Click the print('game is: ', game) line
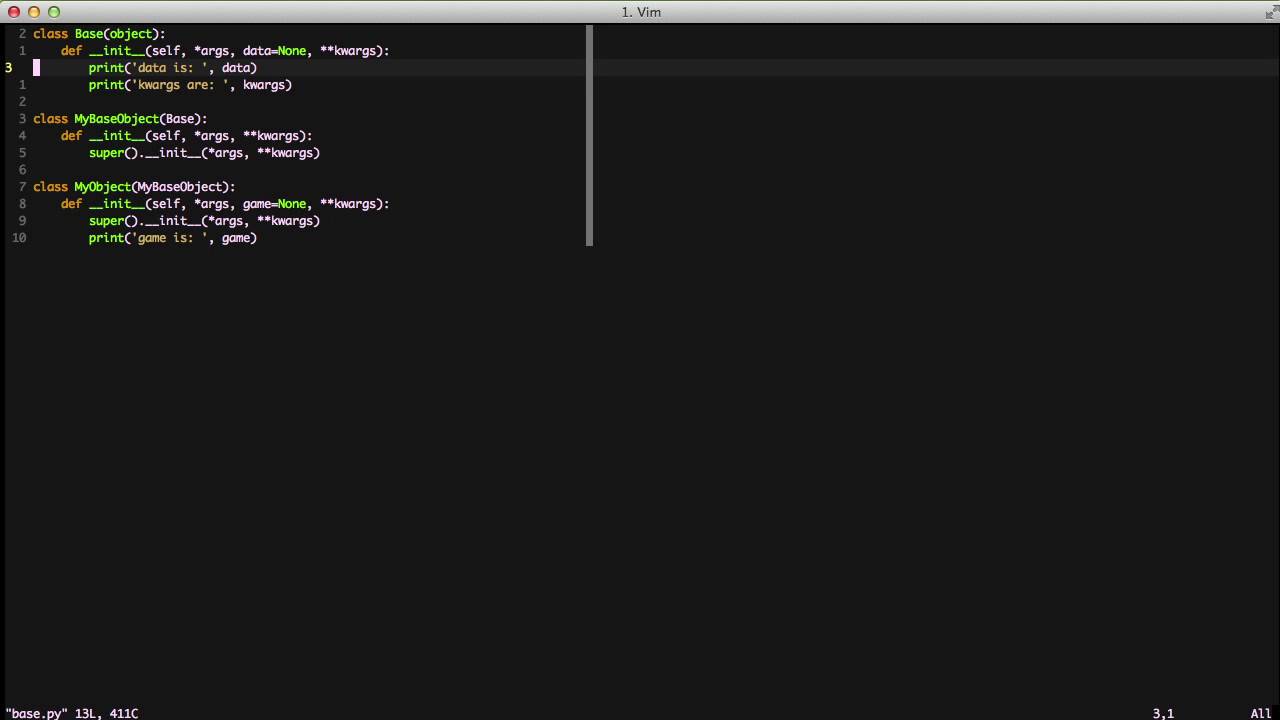Viewport: 1280px width, 720px height. [x=173, y=238]
